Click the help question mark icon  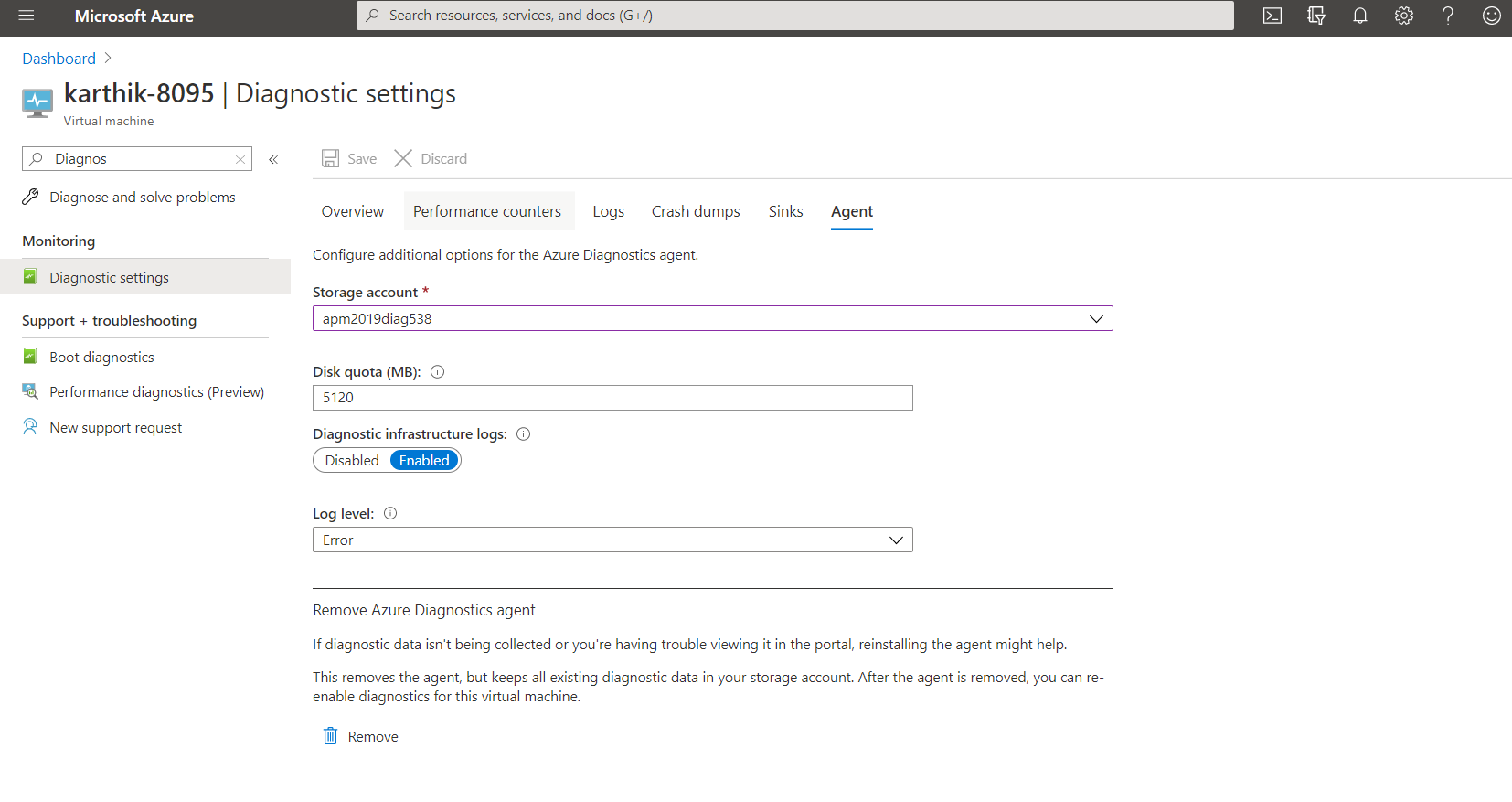1447,16
